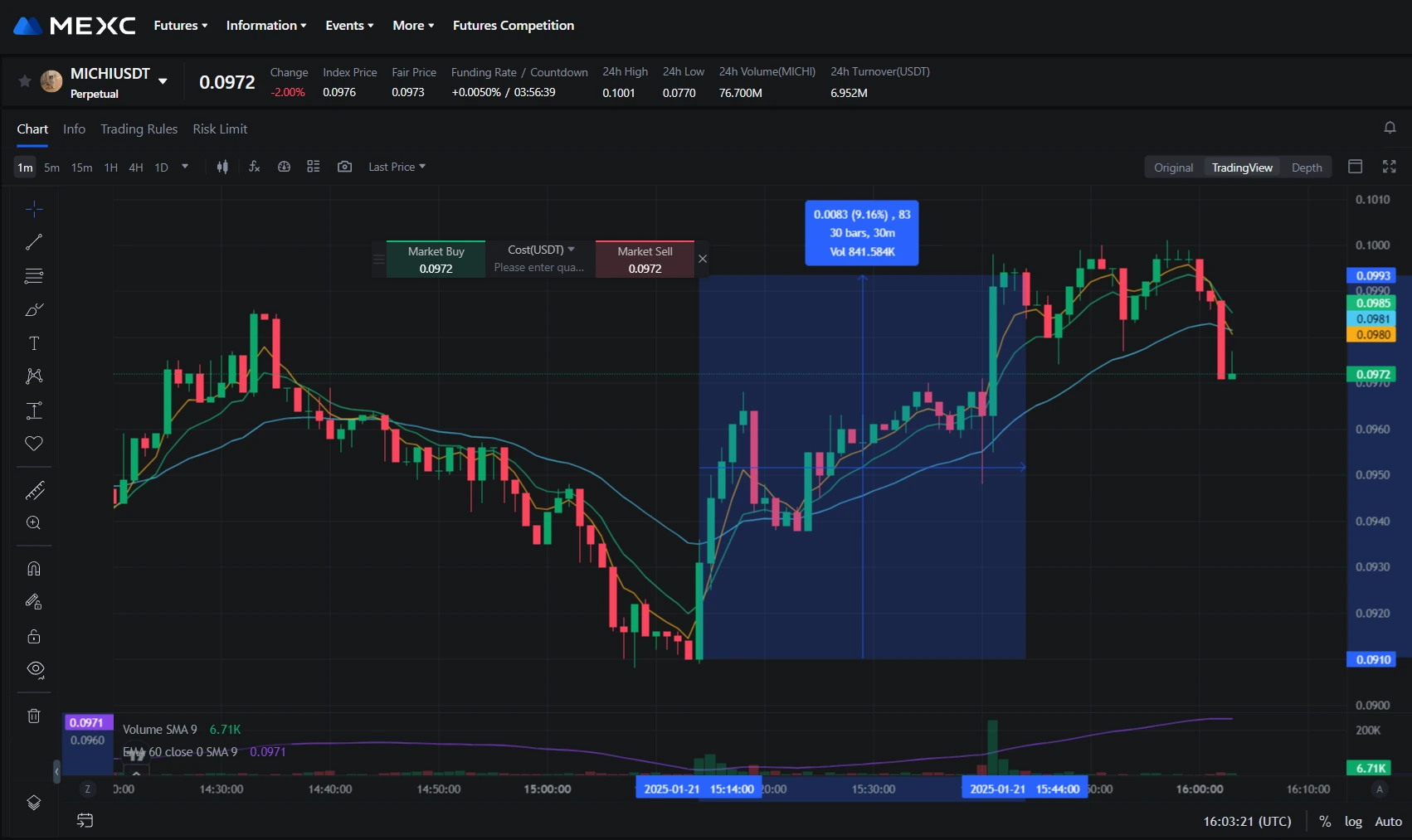This screenshot has height=840, width=1412.
Task: Click the trash icon to remove drawings
Action: tap(34, 716)
